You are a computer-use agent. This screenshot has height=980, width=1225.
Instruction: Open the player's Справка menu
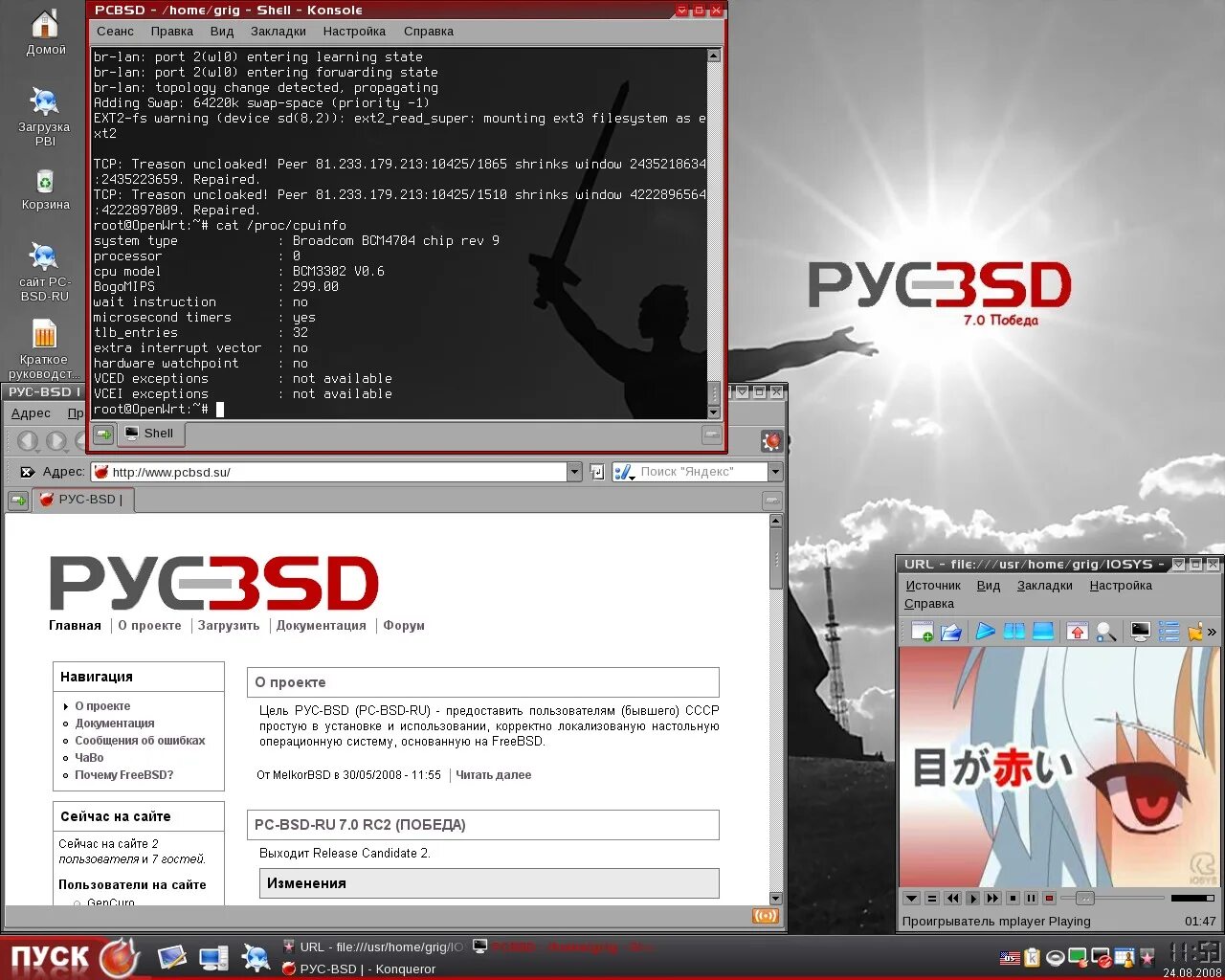tap(929, 604)
